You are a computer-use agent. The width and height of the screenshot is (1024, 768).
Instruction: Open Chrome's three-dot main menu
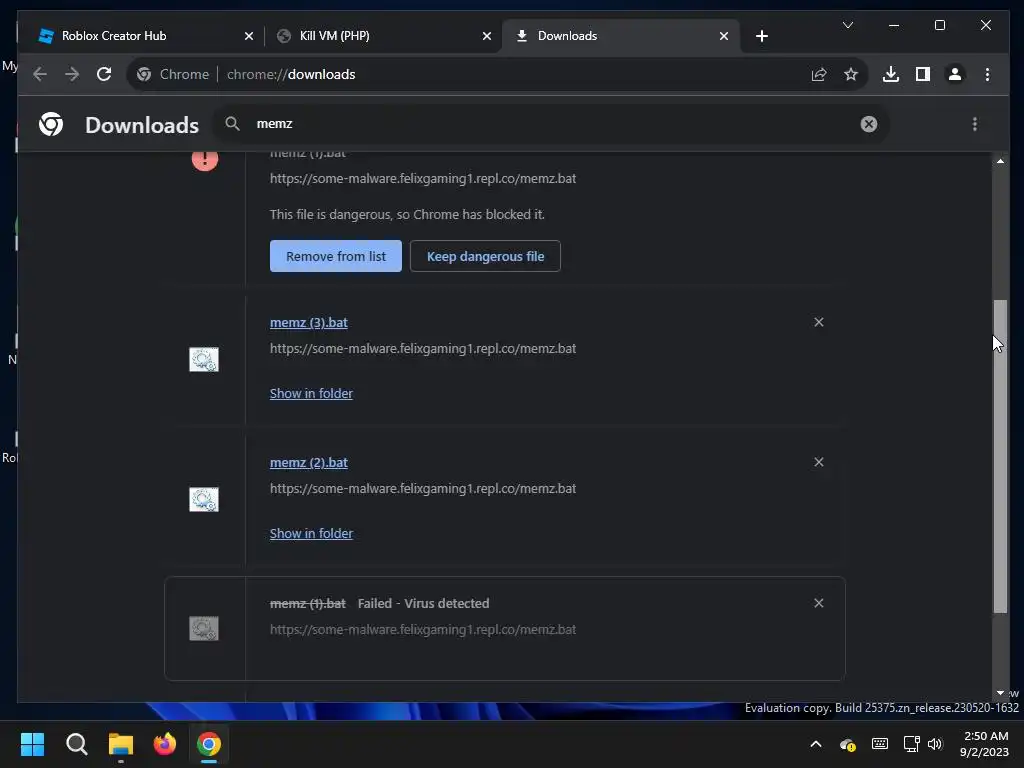[987, 74]
